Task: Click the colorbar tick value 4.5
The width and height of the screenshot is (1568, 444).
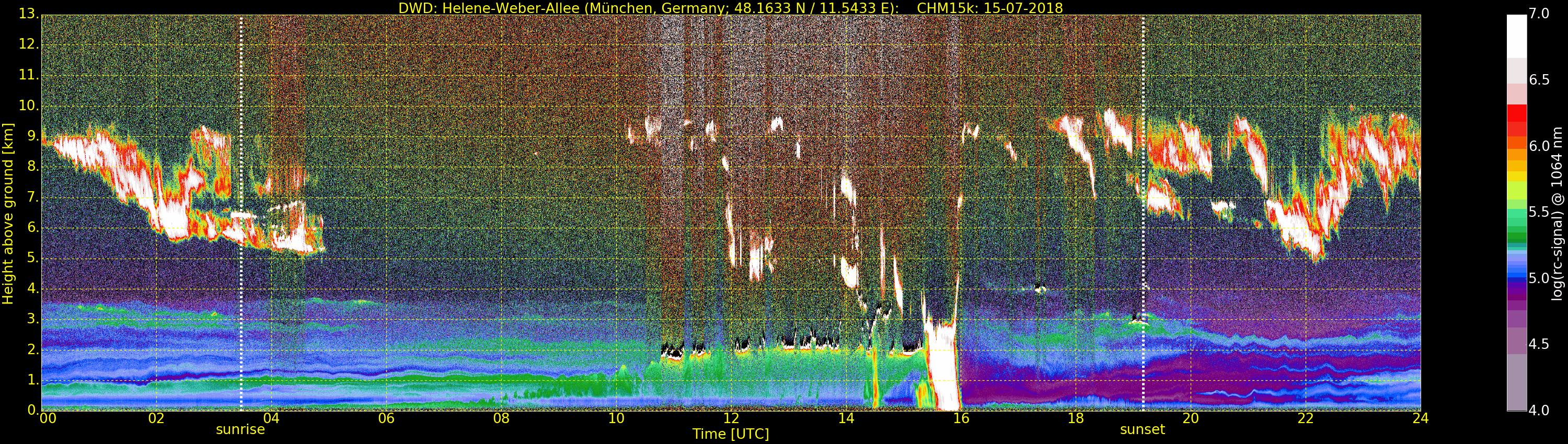Action: click(1539, 344)
